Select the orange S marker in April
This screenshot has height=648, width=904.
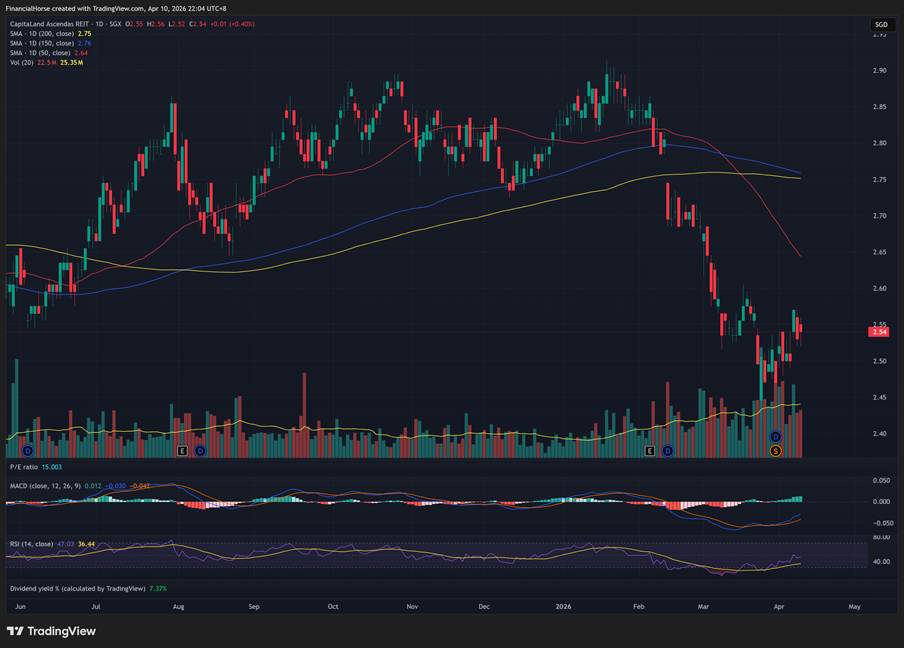tap(775, 452)
